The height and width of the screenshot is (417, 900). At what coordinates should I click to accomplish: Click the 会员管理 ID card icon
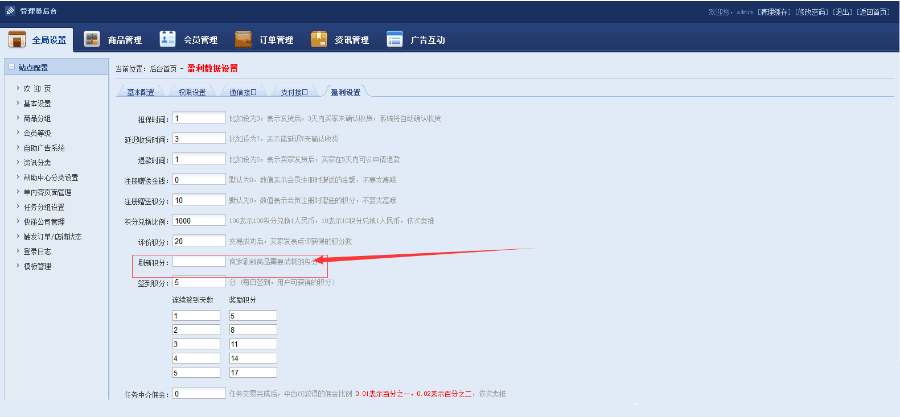tap(168, 39)
